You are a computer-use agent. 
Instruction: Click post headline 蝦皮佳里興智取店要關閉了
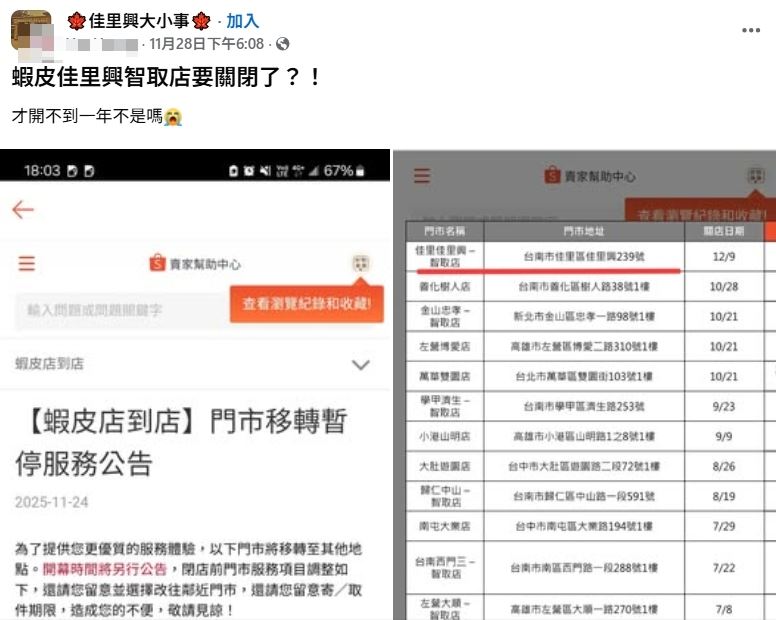coord(166,77)
